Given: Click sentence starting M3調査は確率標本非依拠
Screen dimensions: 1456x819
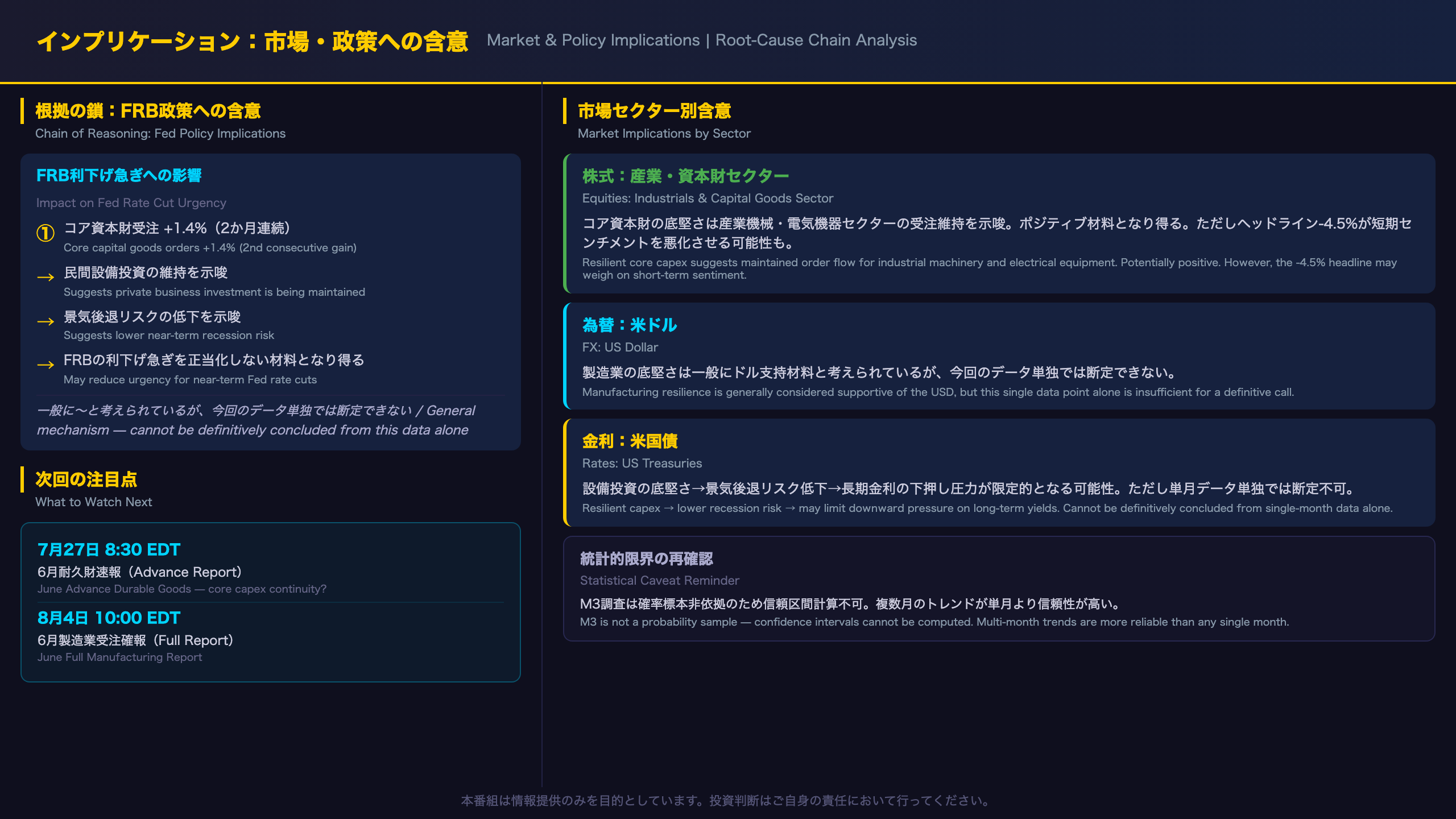Looking at the screenshot, I should tap(851, 603).
